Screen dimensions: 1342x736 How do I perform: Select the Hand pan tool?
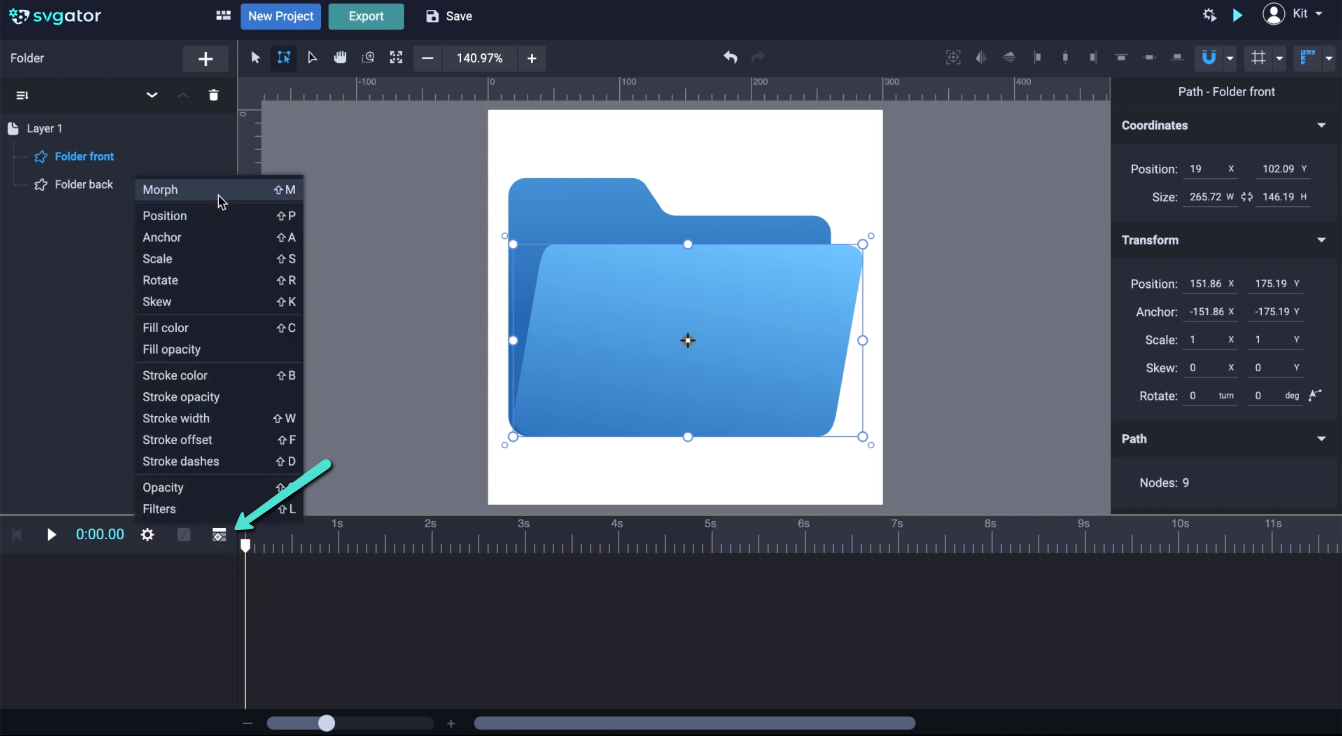pos(340,58)
